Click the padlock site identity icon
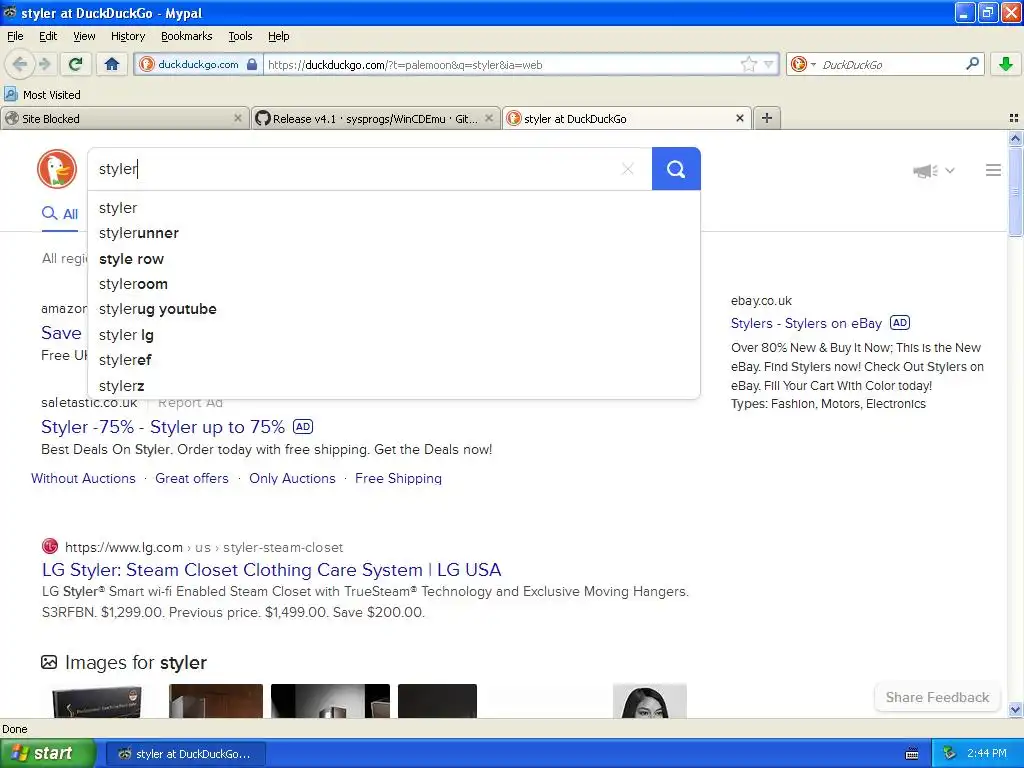 point(252,64)
